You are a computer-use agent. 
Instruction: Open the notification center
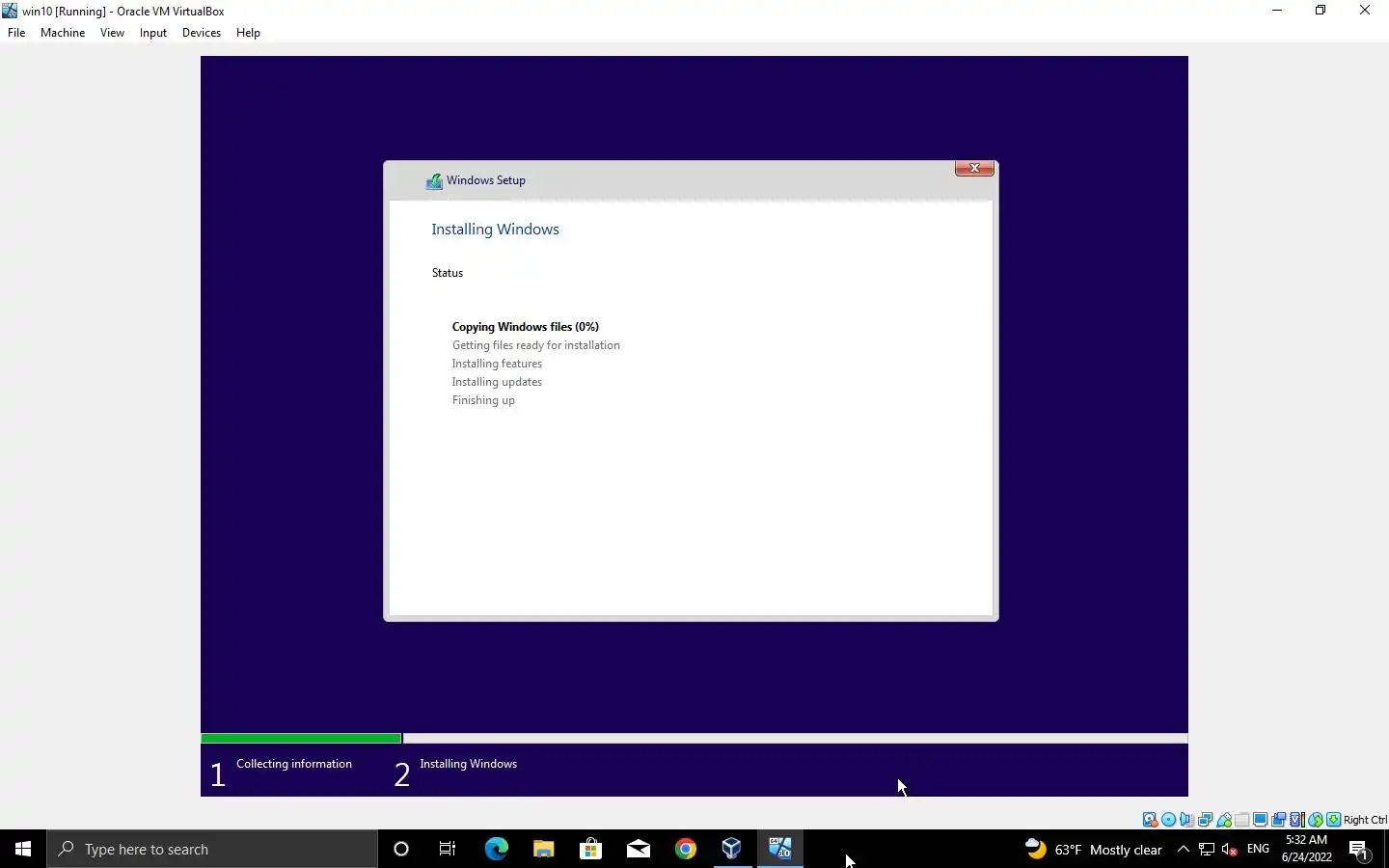[1359, 849]
